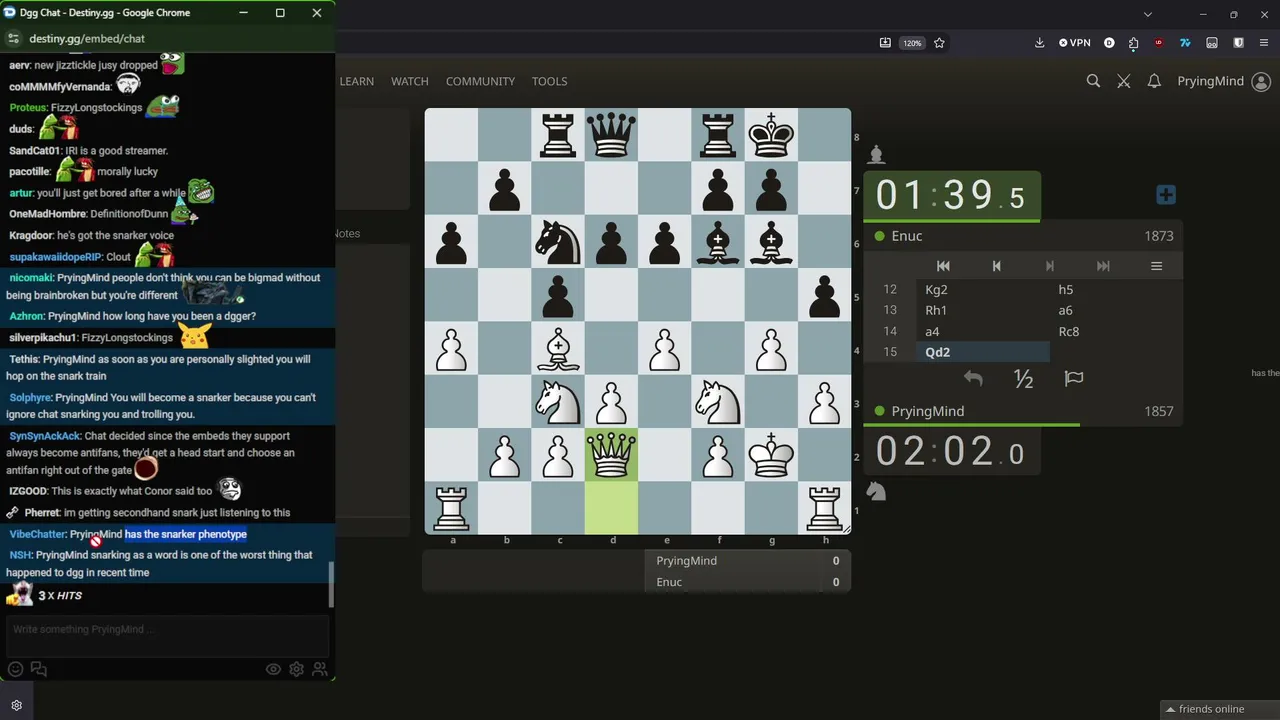
Task: Click the white king on g2
Action: pos(771,455)
